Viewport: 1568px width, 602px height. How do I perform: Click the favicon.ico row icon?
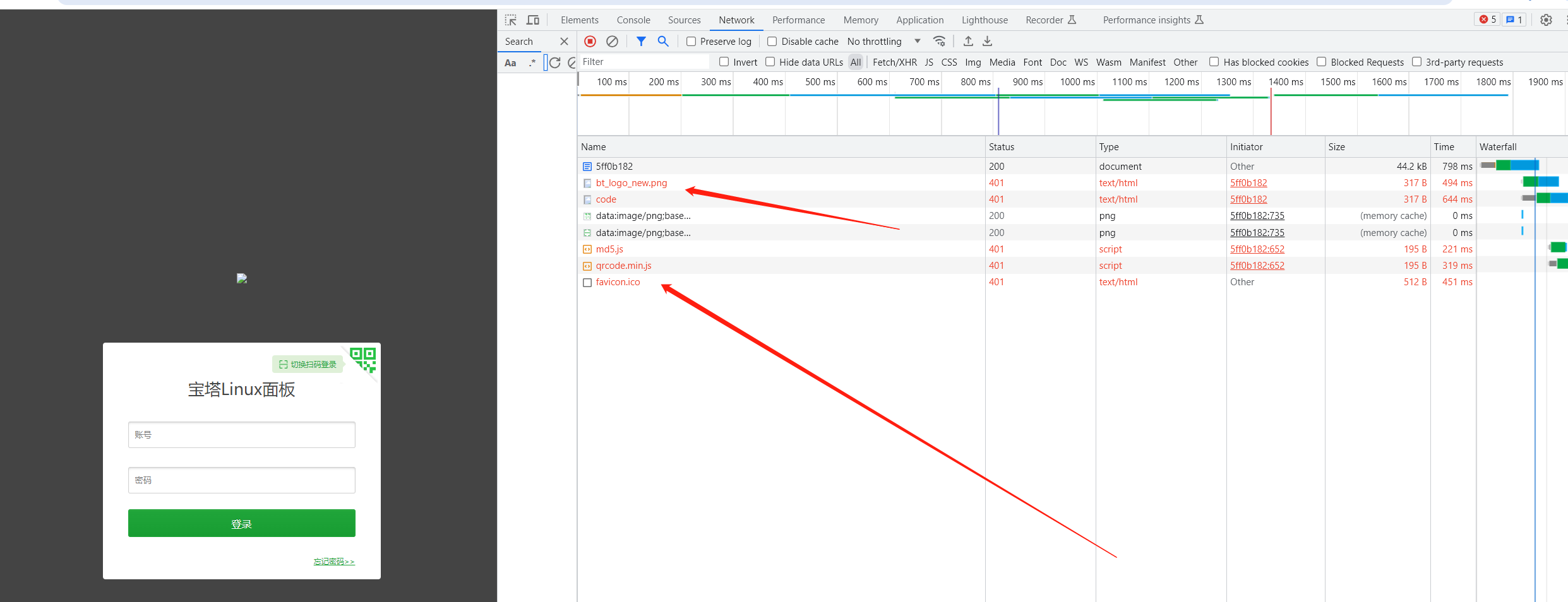tap(587, 283)
